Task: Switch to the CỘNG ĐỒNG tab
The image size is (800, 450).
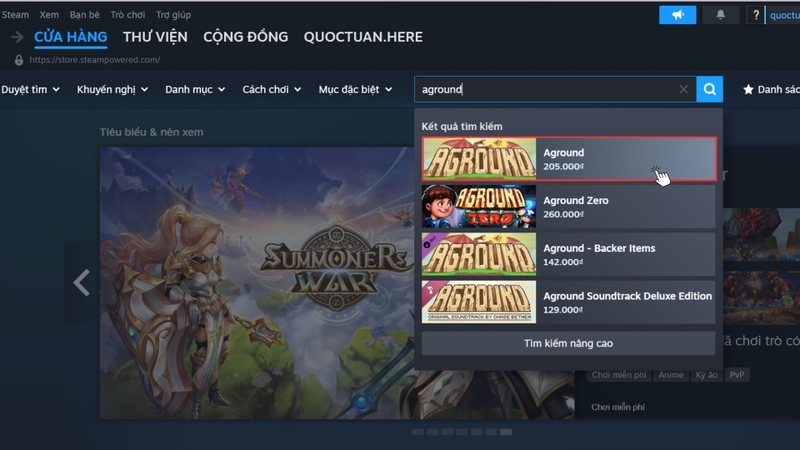Action: coord(245,37)
